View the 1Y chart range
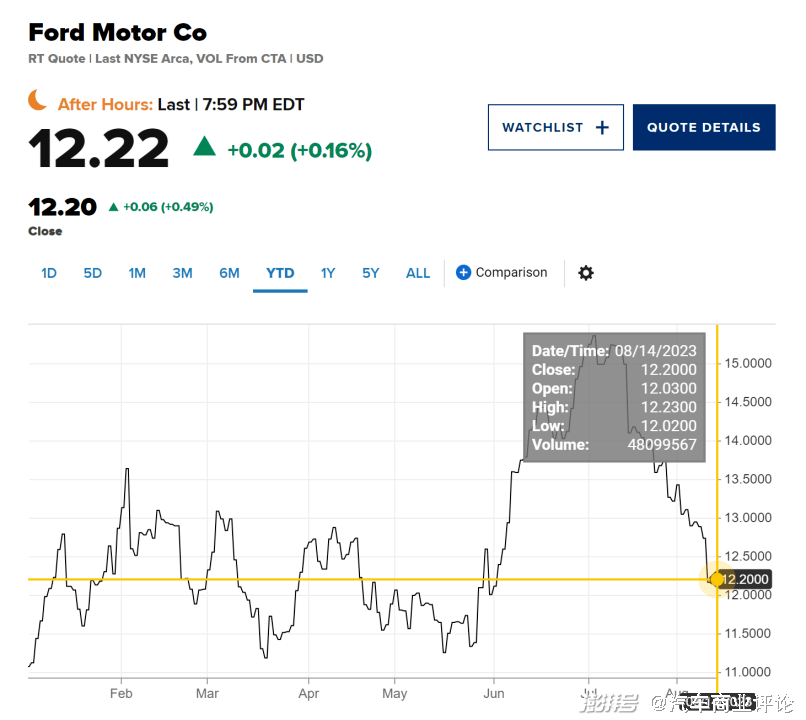The height and width of the screenshot is (720, 806). [328, 273]
